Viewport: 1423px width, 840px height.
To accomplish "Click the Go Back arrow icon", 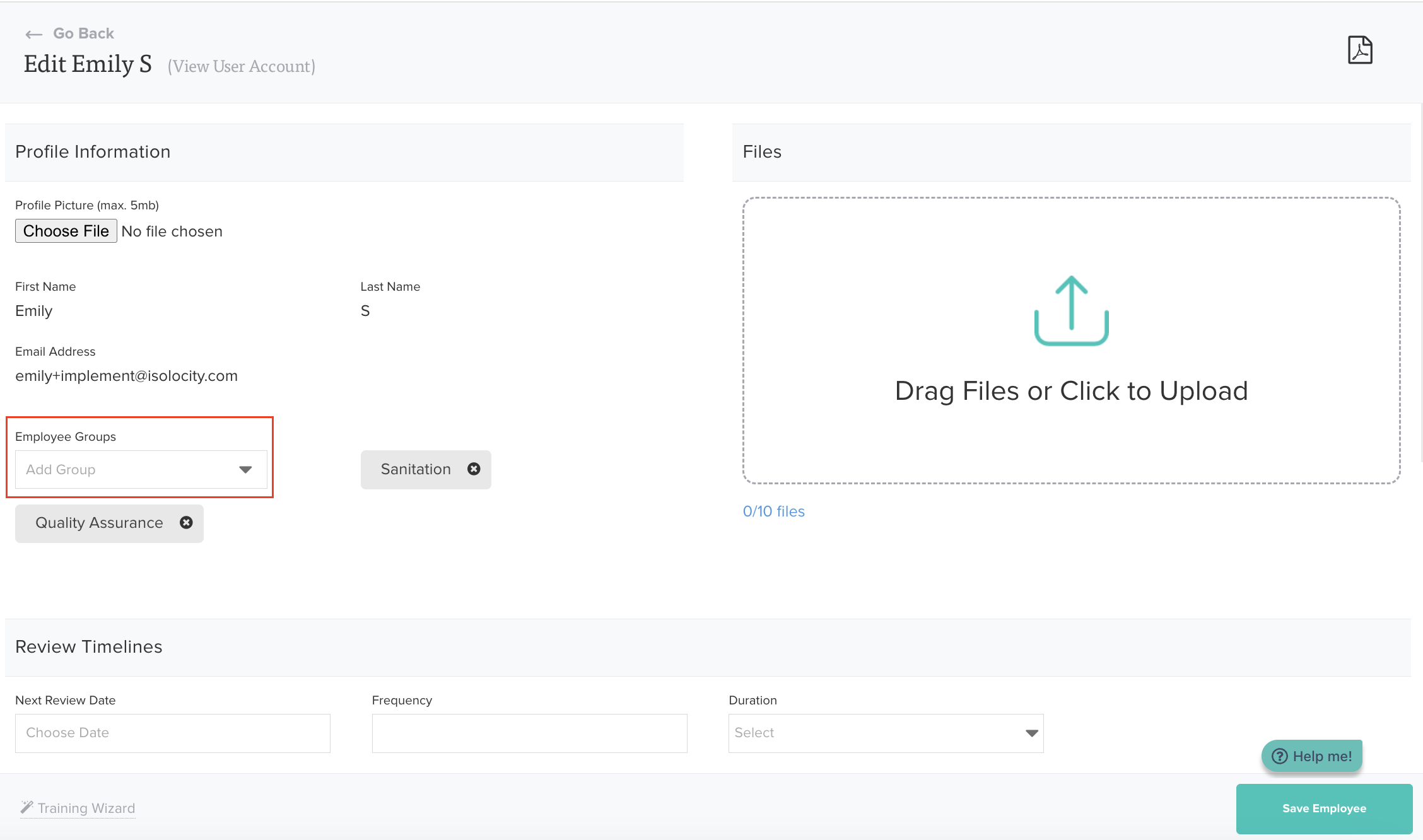I will point(33,34).
